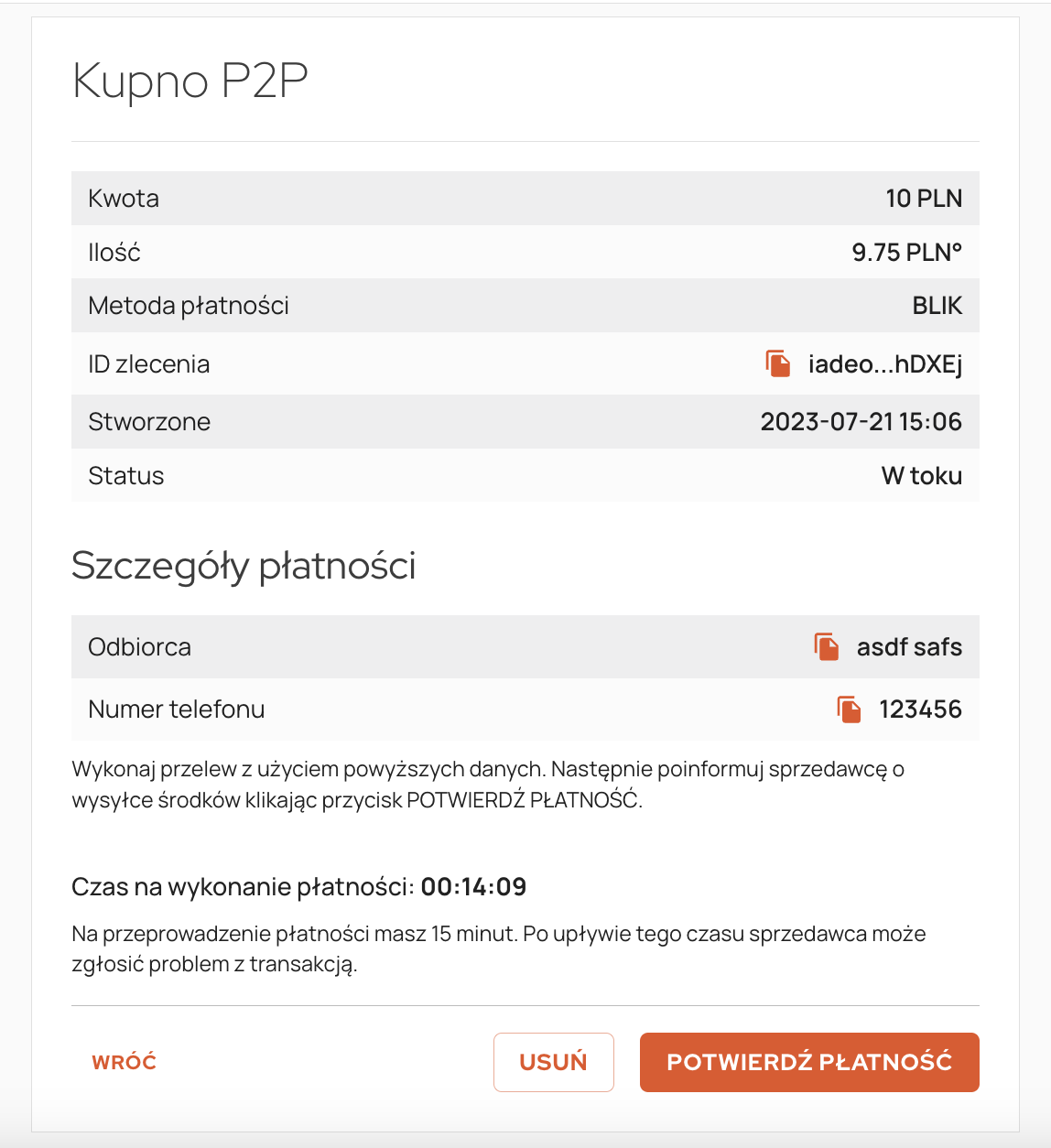This screenshot has height=1148, width=1051.
Task: Click the phone number 123456
Action: tap(920, 709)
